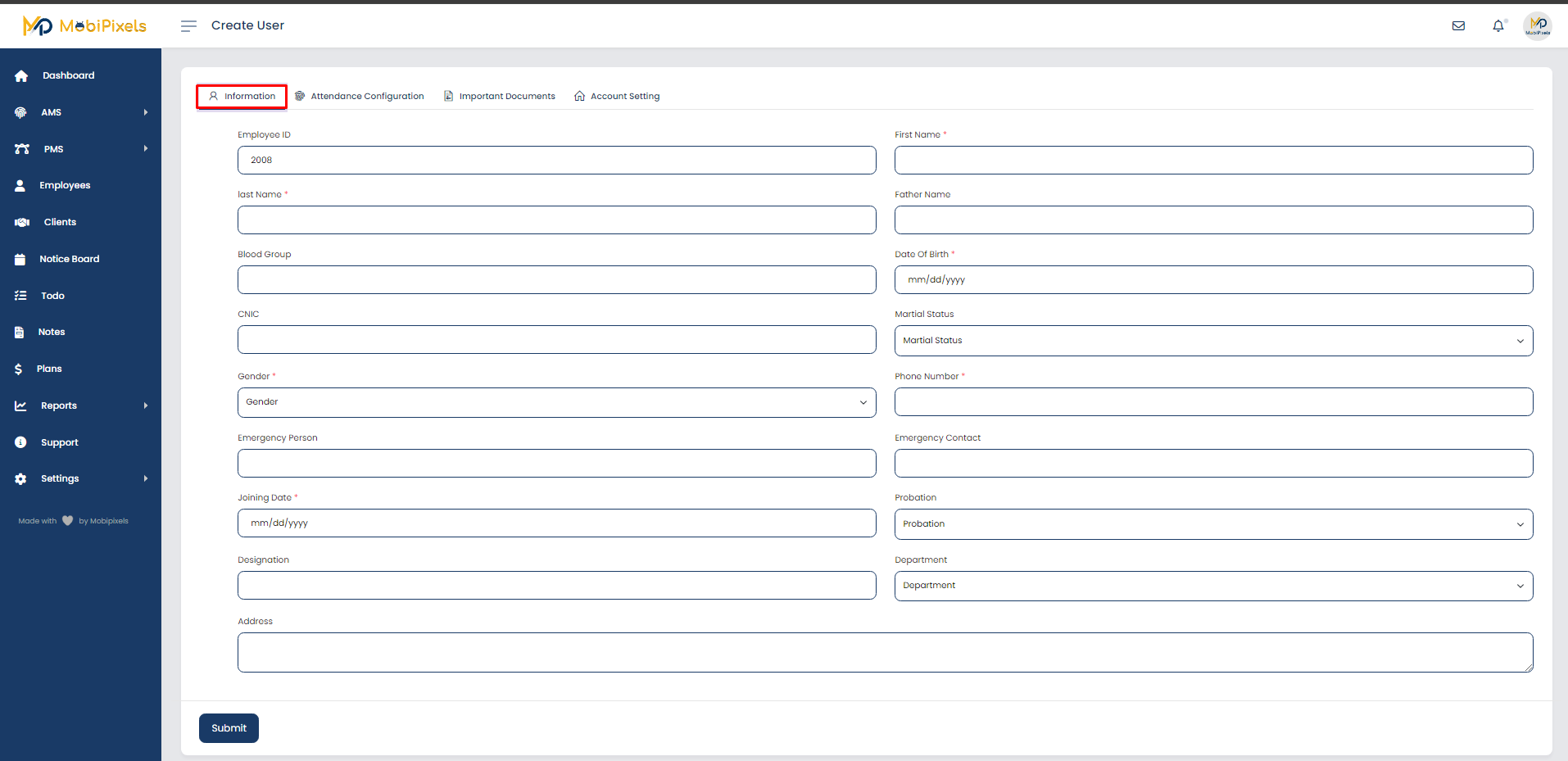Open the Martial Status dropdown
This screenshot has width=1568, height=761.
point(1214,341)
